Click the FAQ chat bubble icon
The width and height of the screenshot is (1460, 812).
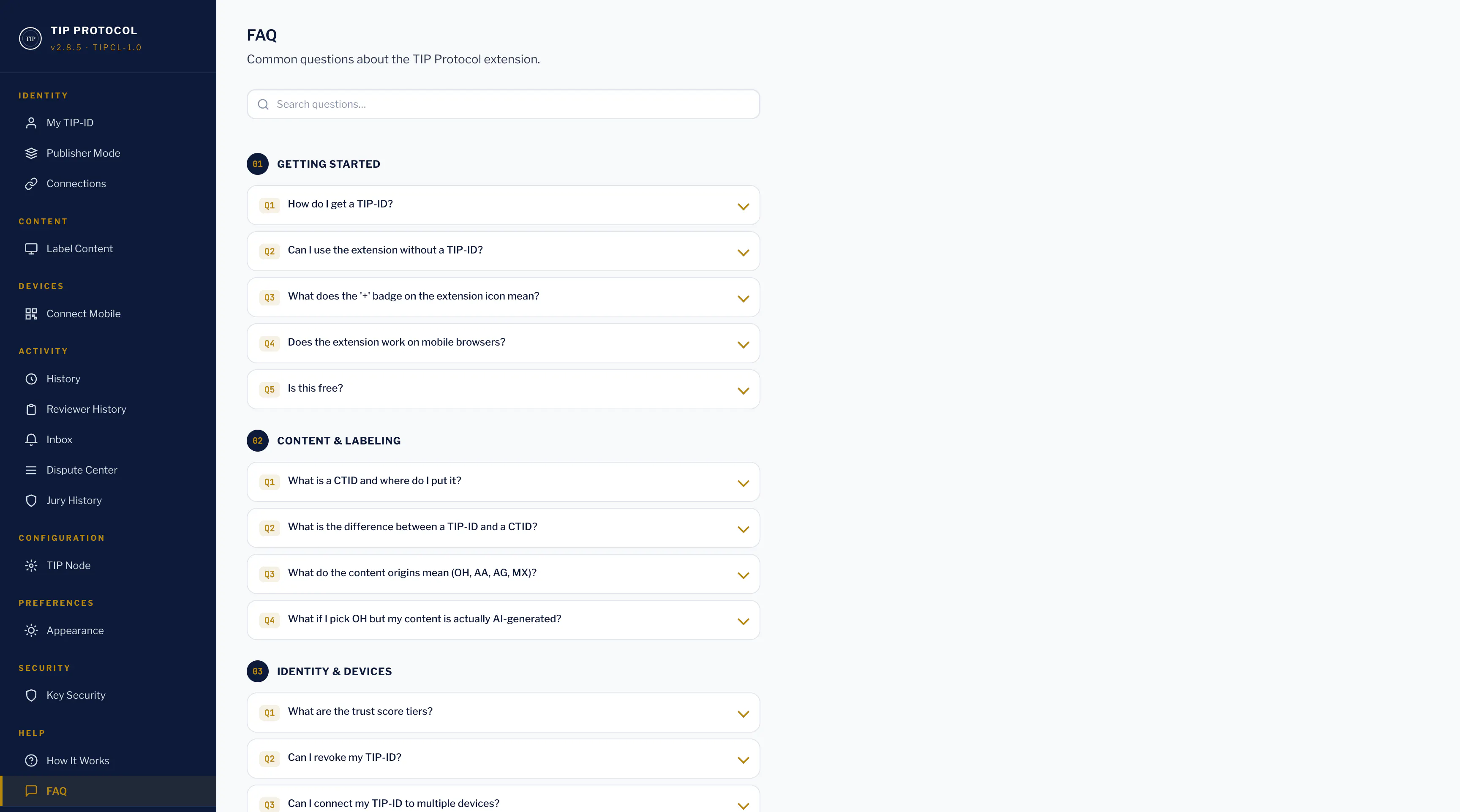coord(31,791)
